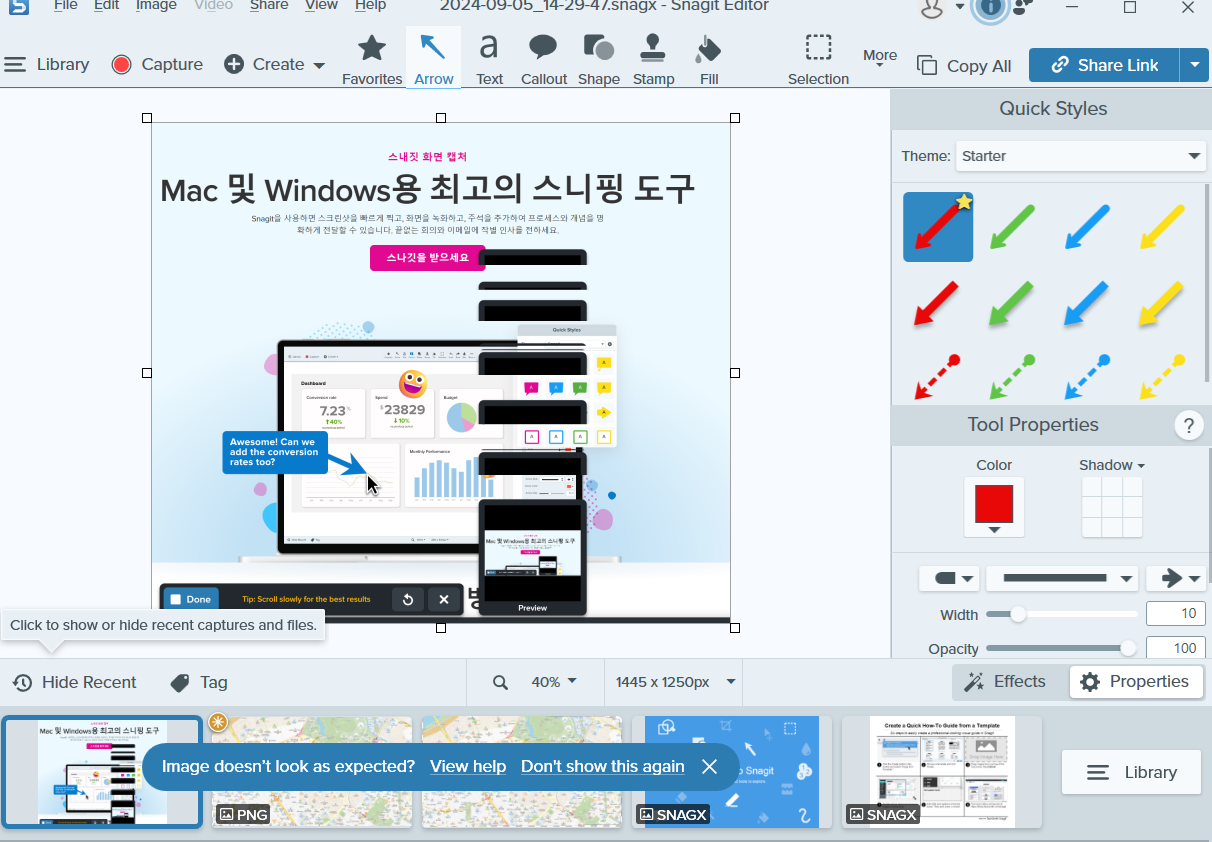Choose the green arrow style in first row
This screenshot has height=842, width=1212.
(x=1012, y=227)
